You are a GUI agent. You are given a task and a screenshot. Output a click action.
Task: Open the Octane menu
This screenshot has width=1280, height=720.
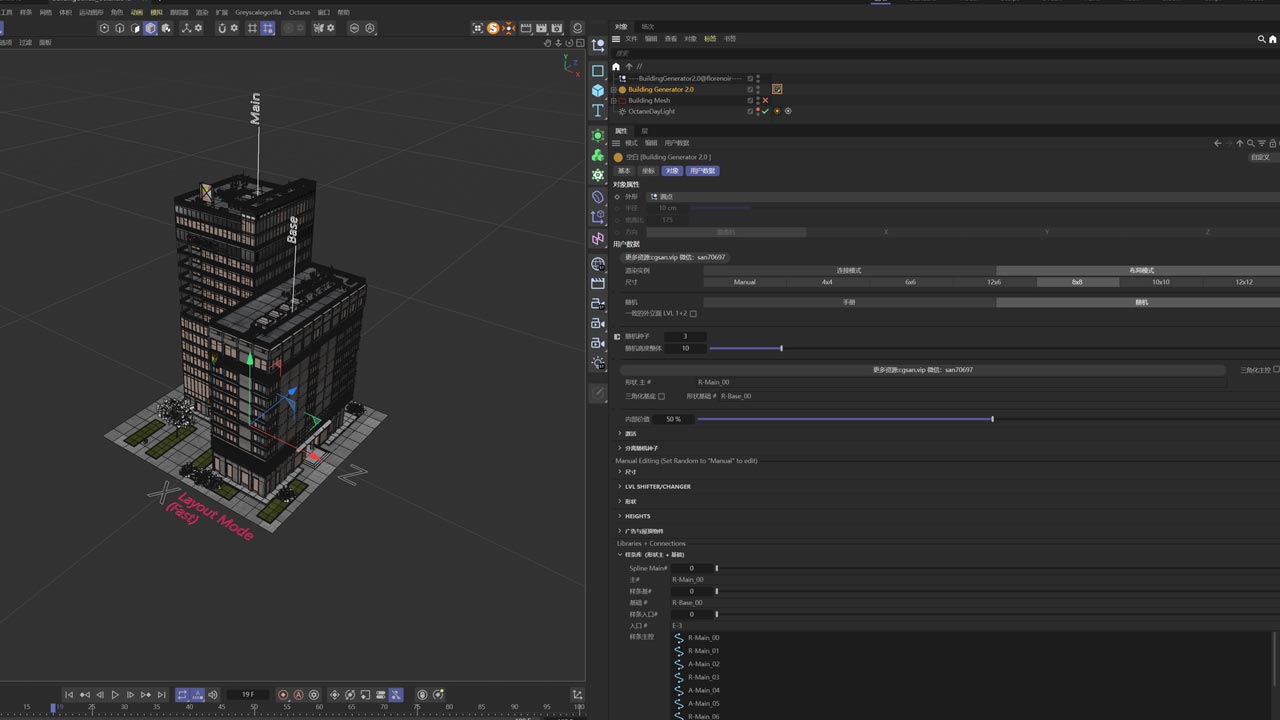299,13
